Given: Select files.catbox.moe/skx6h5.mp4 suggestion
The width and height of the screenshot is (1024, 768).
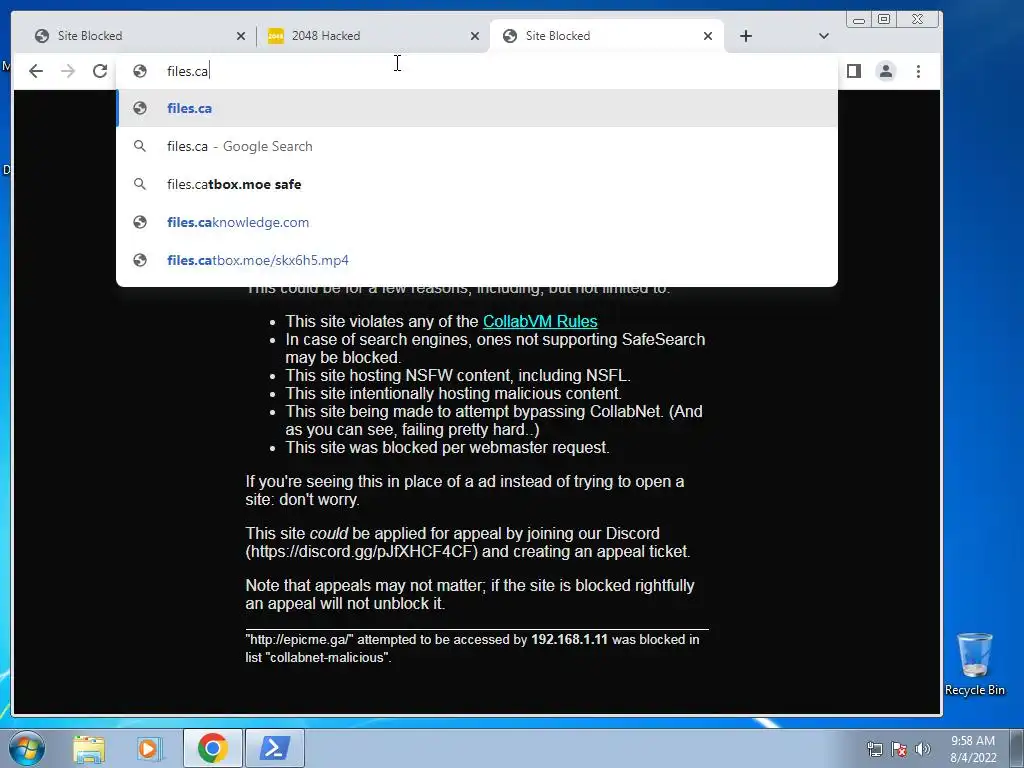Looking at the screenshot, I should 477,260.
